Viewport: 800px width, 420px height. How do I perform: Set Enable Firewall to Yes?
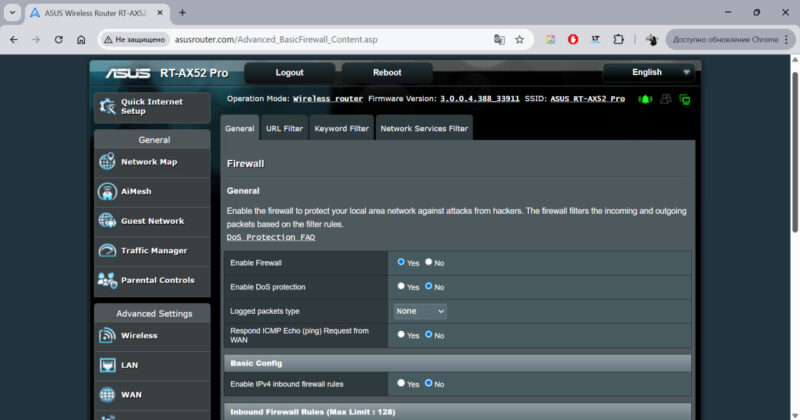[x=401, y=262]
